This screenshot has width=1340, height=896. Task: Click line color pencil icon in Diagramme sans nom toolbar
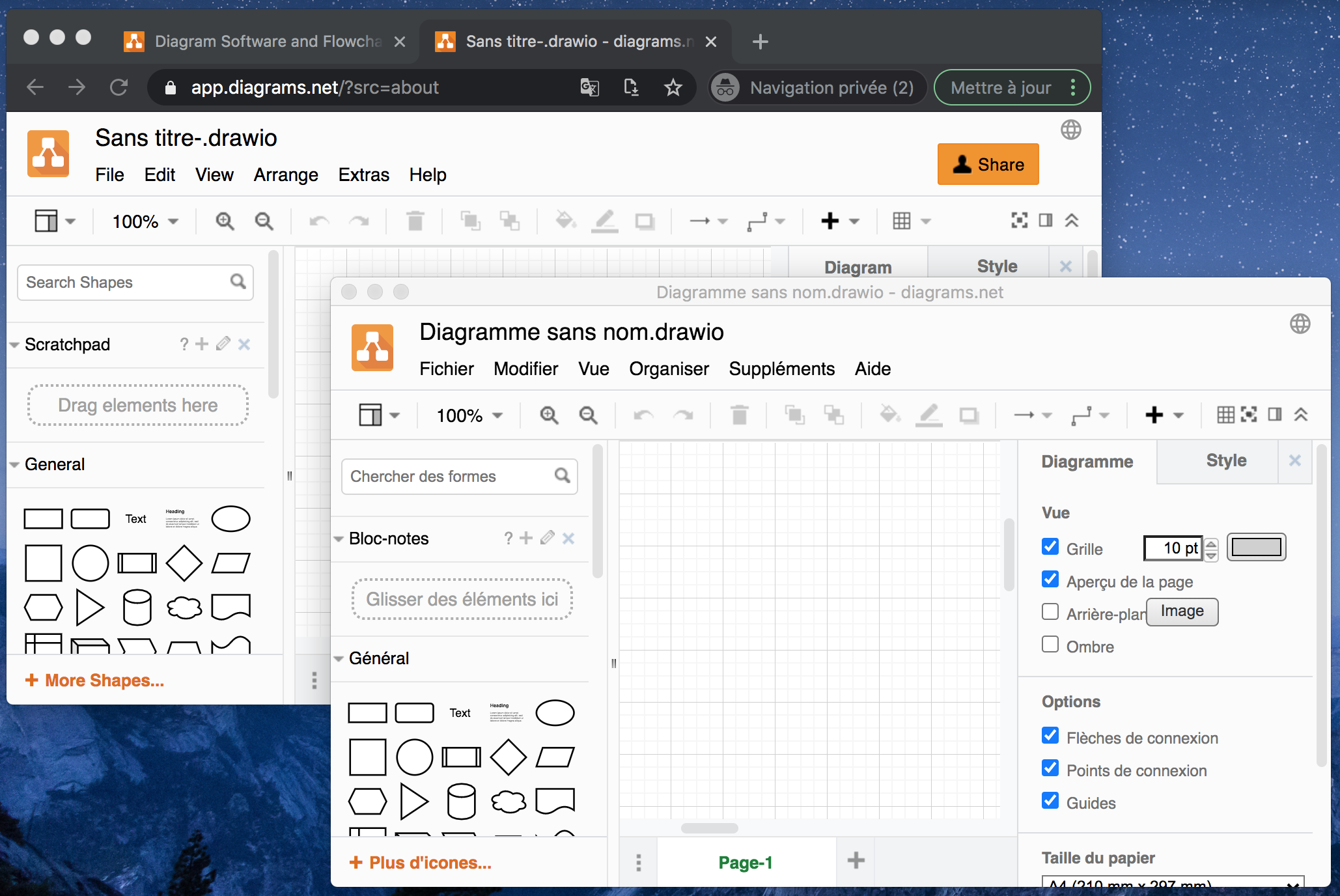tap(929, 415)
